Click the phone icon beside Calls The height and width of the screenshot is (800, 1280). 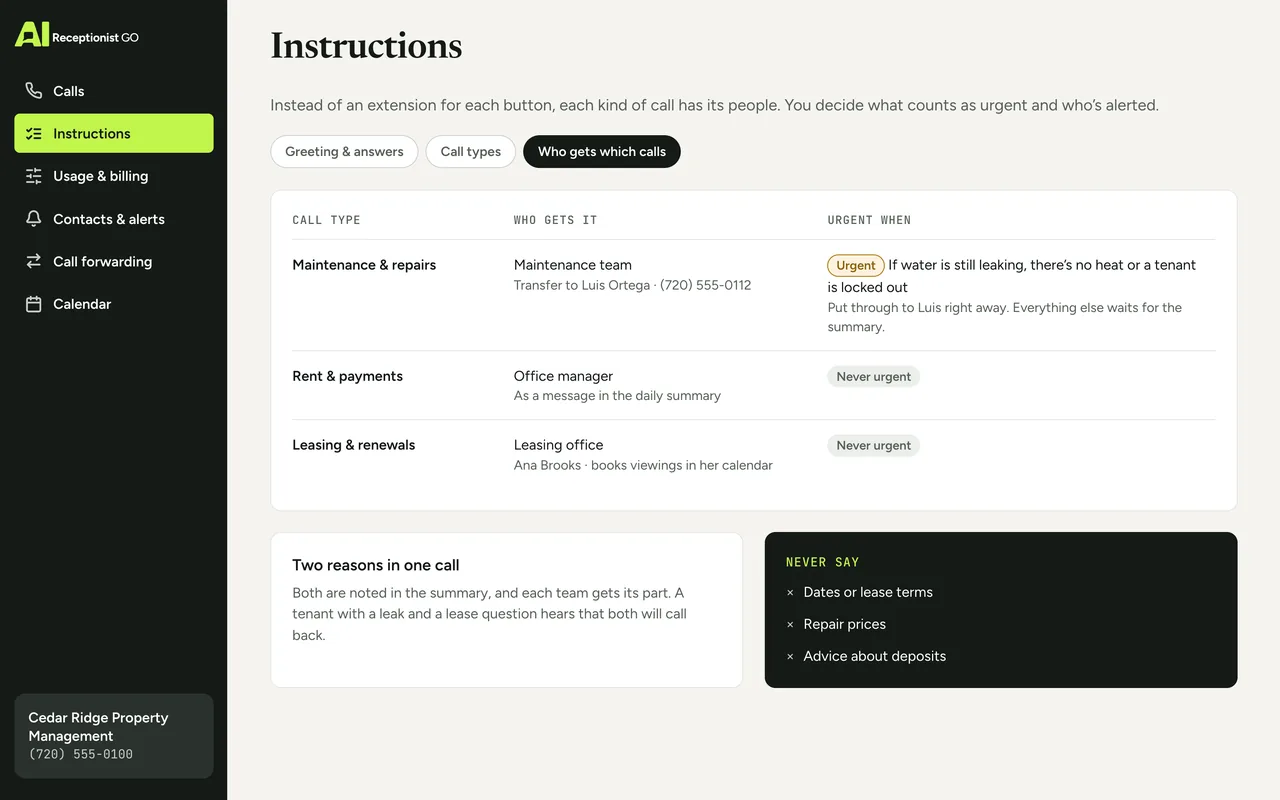pos(34,91)
